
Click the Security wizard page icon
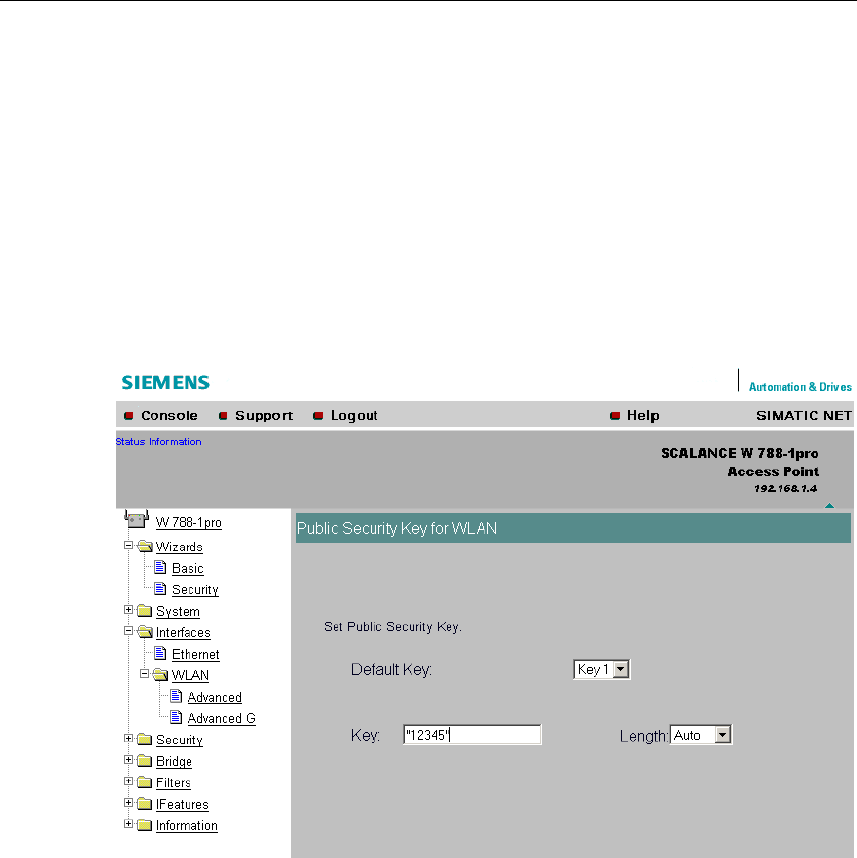(160, 588)
